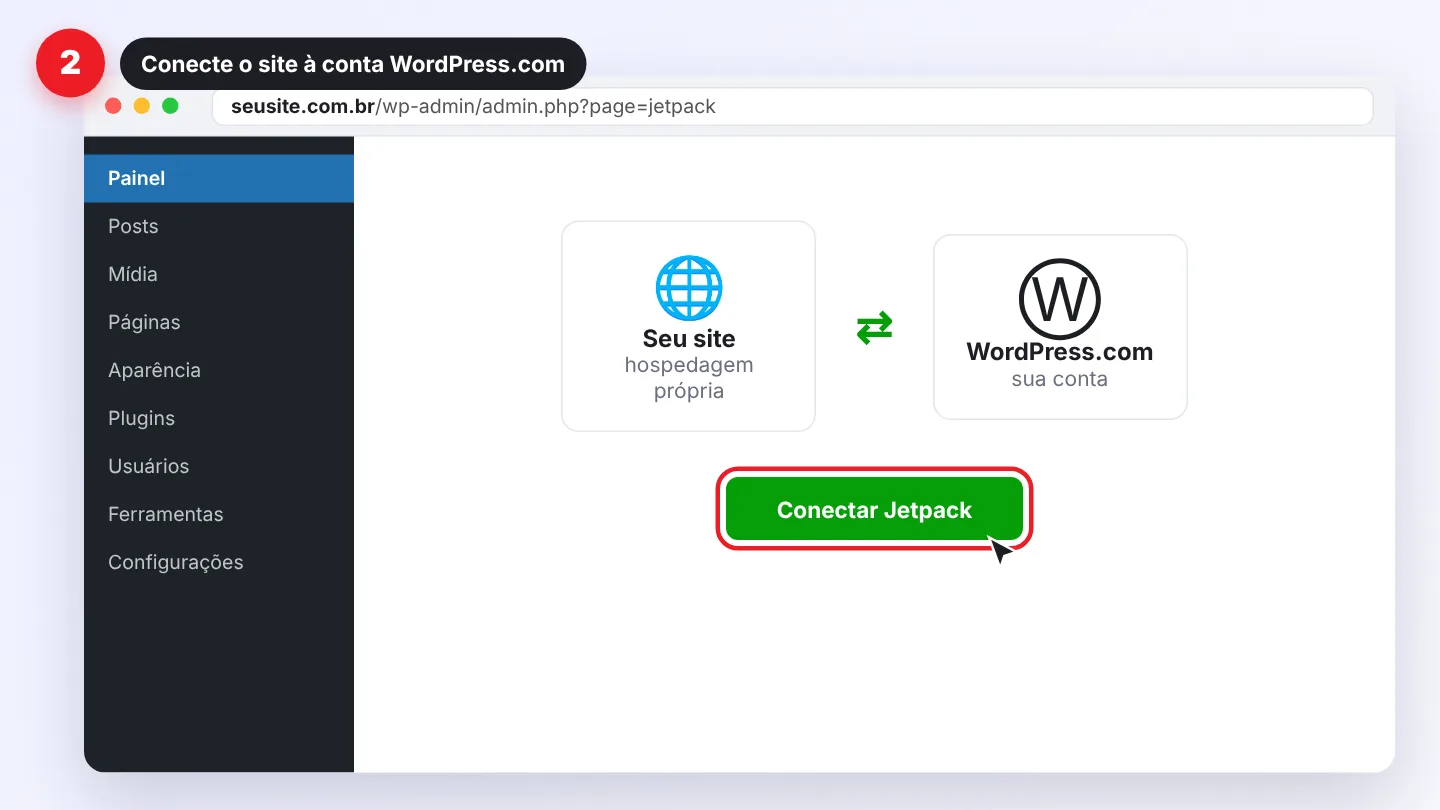Click the sua conta caption
This screenshot has width=1440, height=810.
click(1060, 379)
